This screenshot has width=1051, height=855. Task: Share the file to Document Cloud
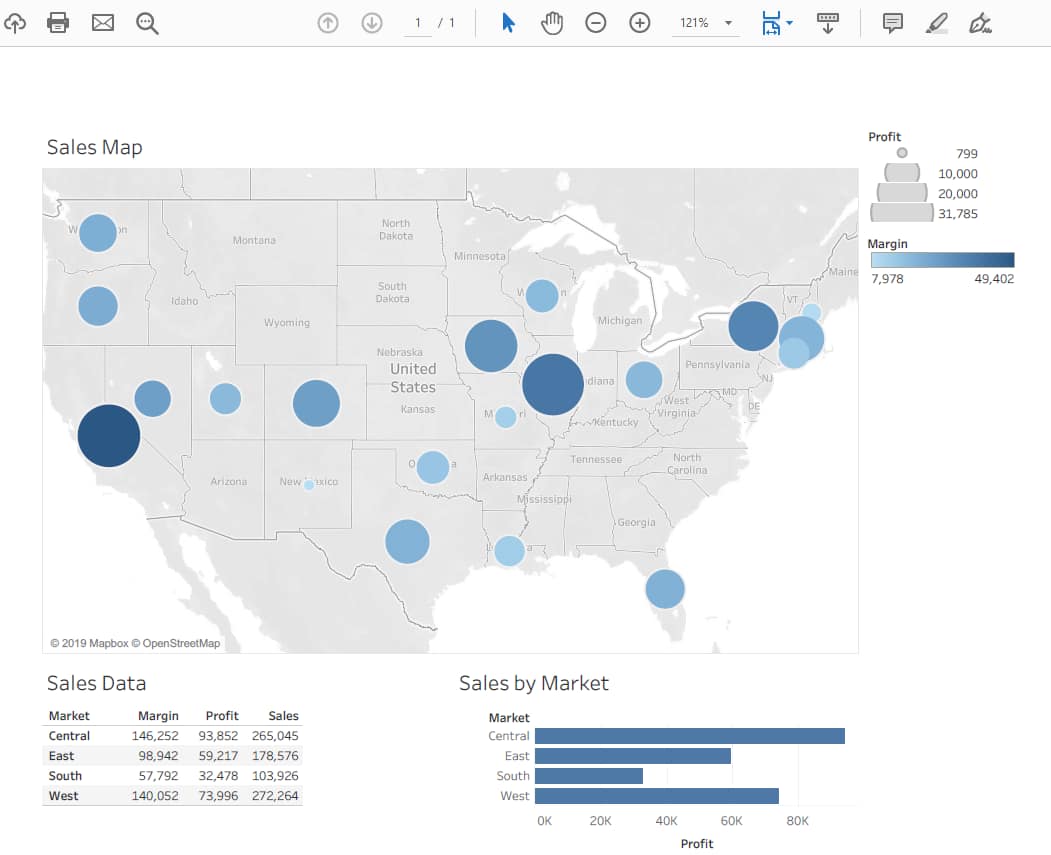15,22
